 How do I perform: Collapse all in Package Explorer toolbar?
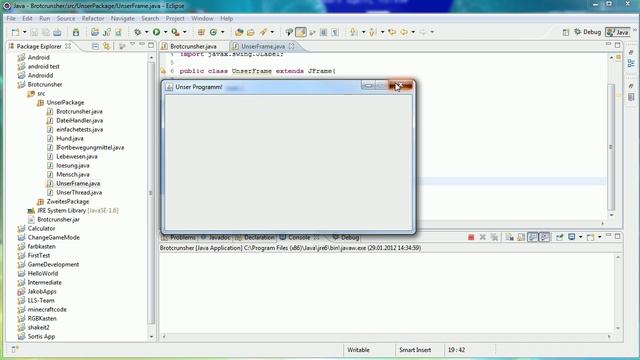pos(95,46)
